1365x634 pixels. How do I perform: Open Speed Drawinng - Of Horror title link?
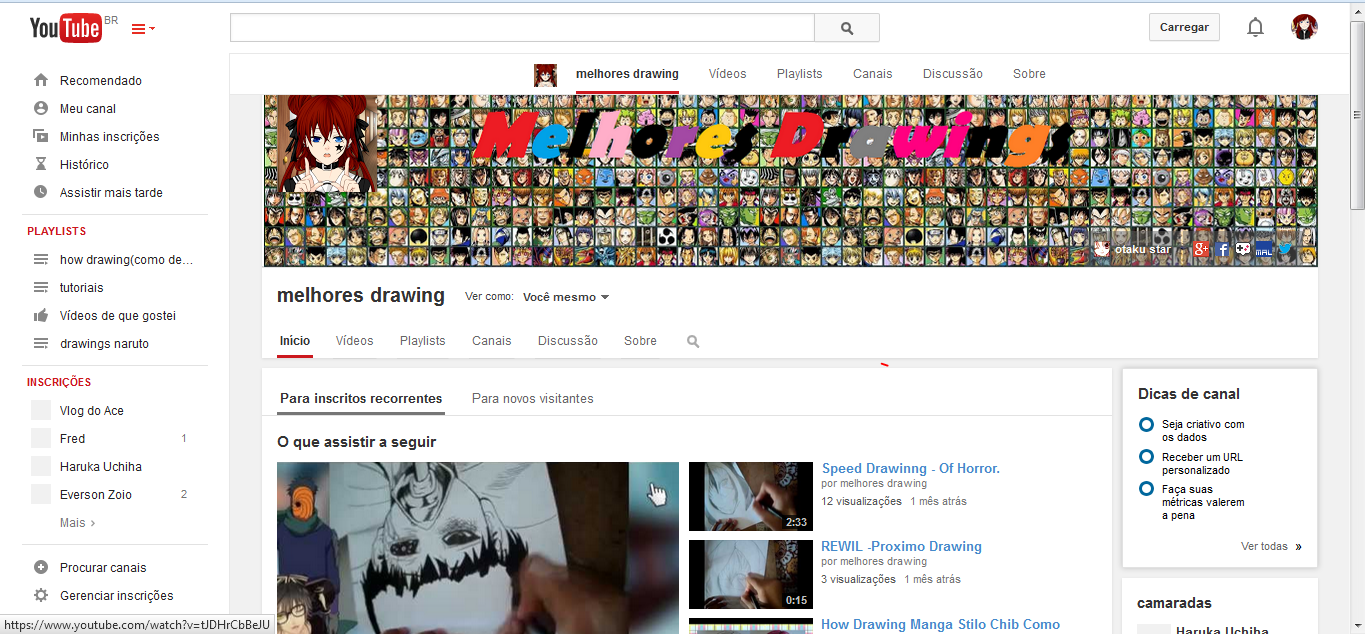click(x=911, y=468)
